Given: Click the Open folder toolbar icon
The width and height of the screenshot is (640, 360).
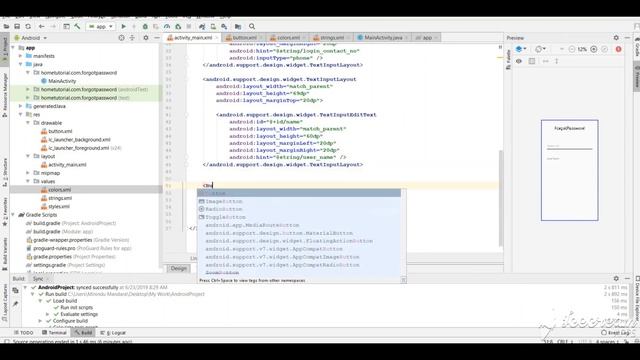Looking at the screenshot, I should point(6,27).
